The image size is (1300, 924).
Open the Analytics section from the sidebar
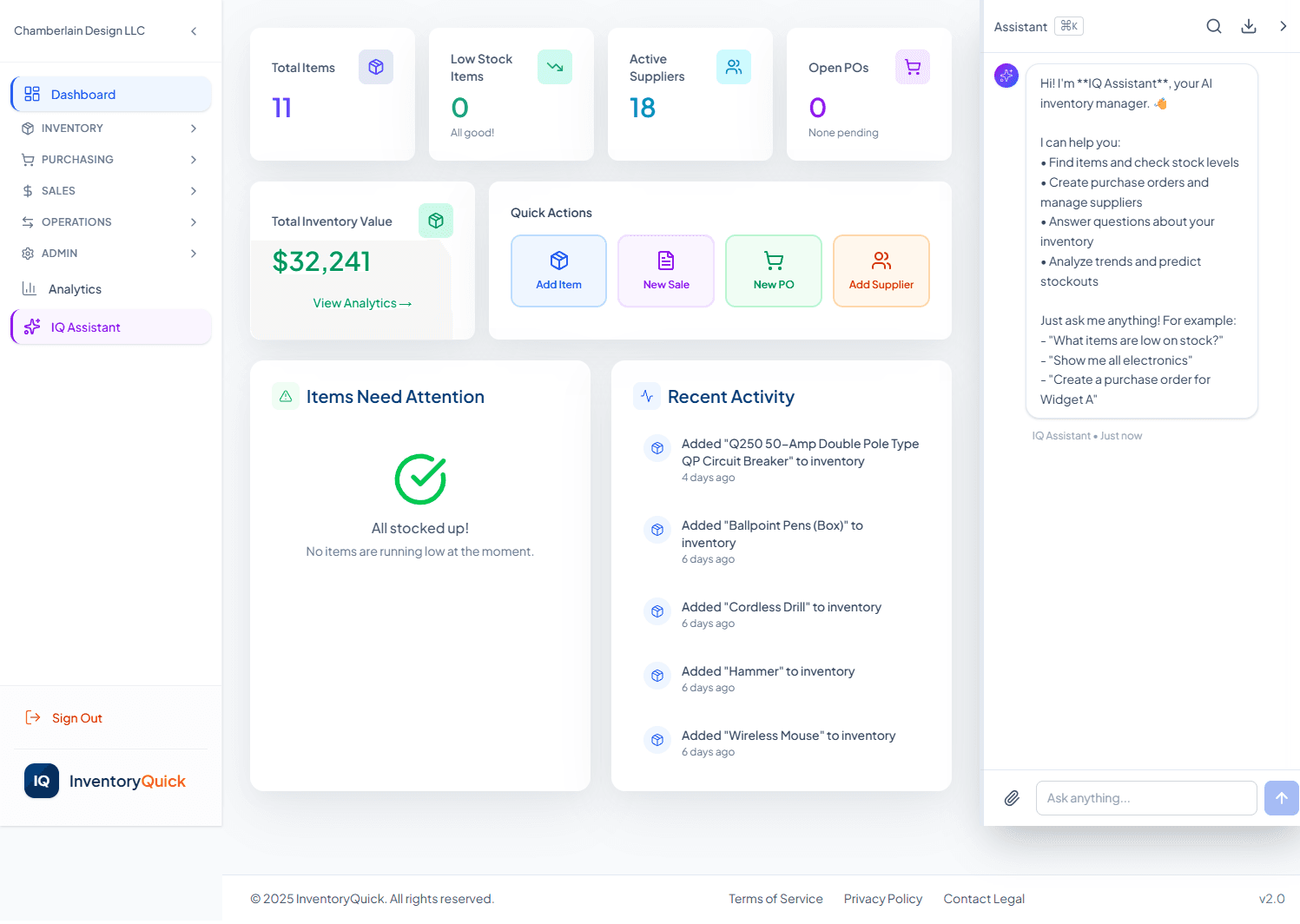(74, 288)
